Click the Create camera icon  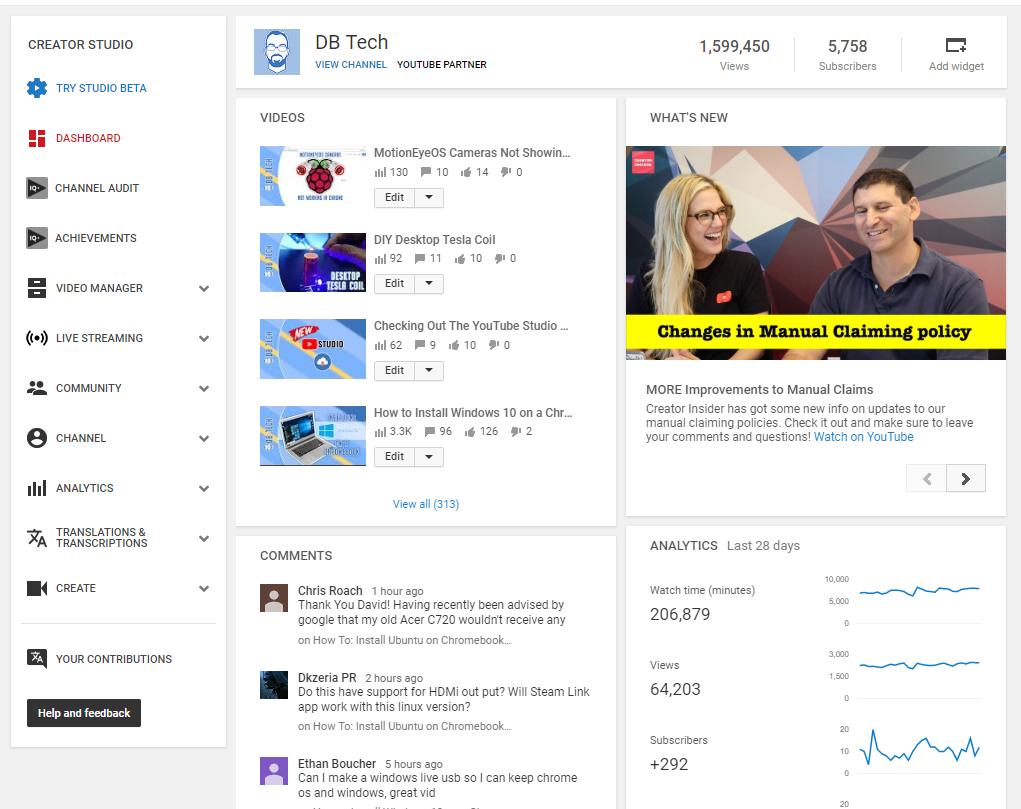click(36, 588)
